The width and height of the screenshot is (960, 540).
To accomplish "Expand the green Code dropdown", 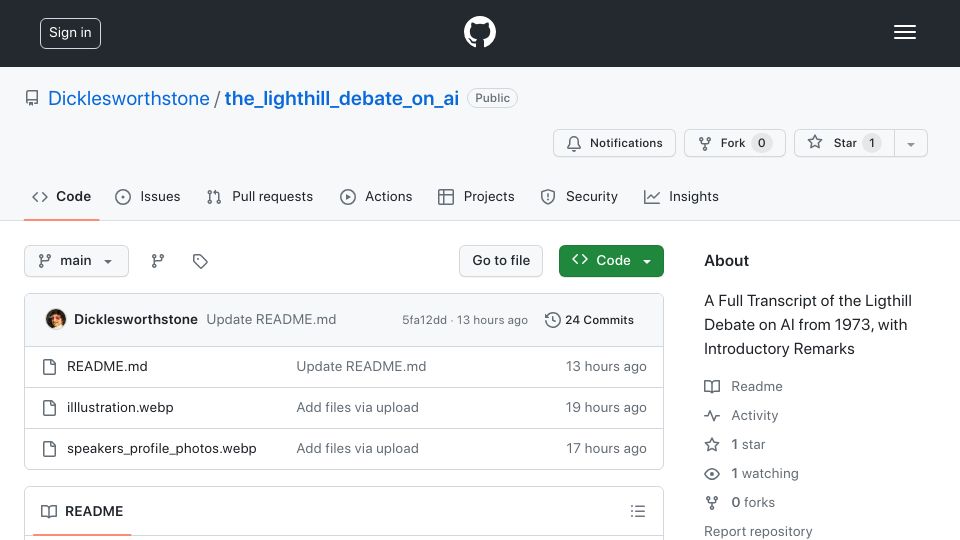I will 611,261.
